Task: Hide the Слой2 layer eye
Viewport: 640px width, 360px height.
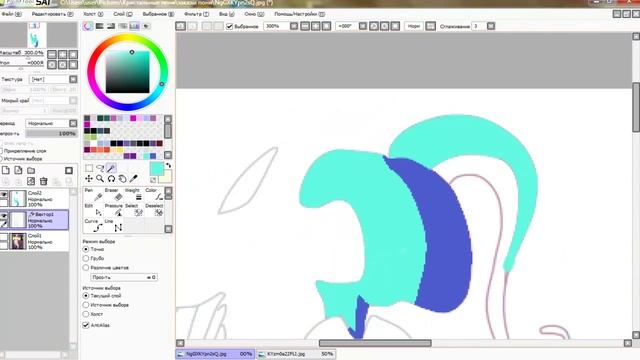Action: pos(4,195)
